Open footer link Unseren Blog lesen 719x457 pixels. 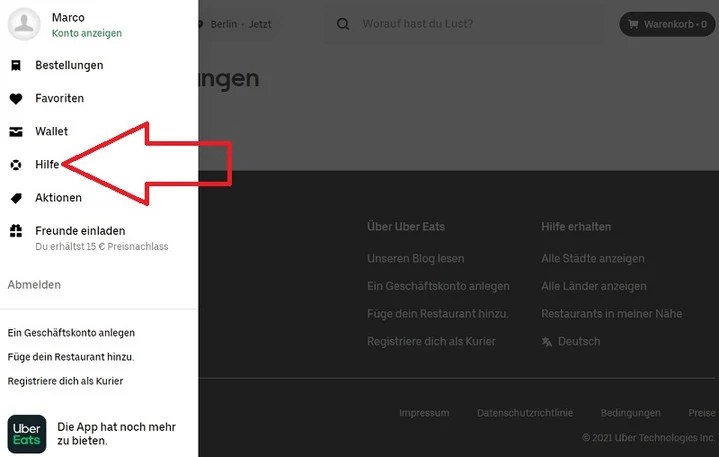(x=415, y=259)
